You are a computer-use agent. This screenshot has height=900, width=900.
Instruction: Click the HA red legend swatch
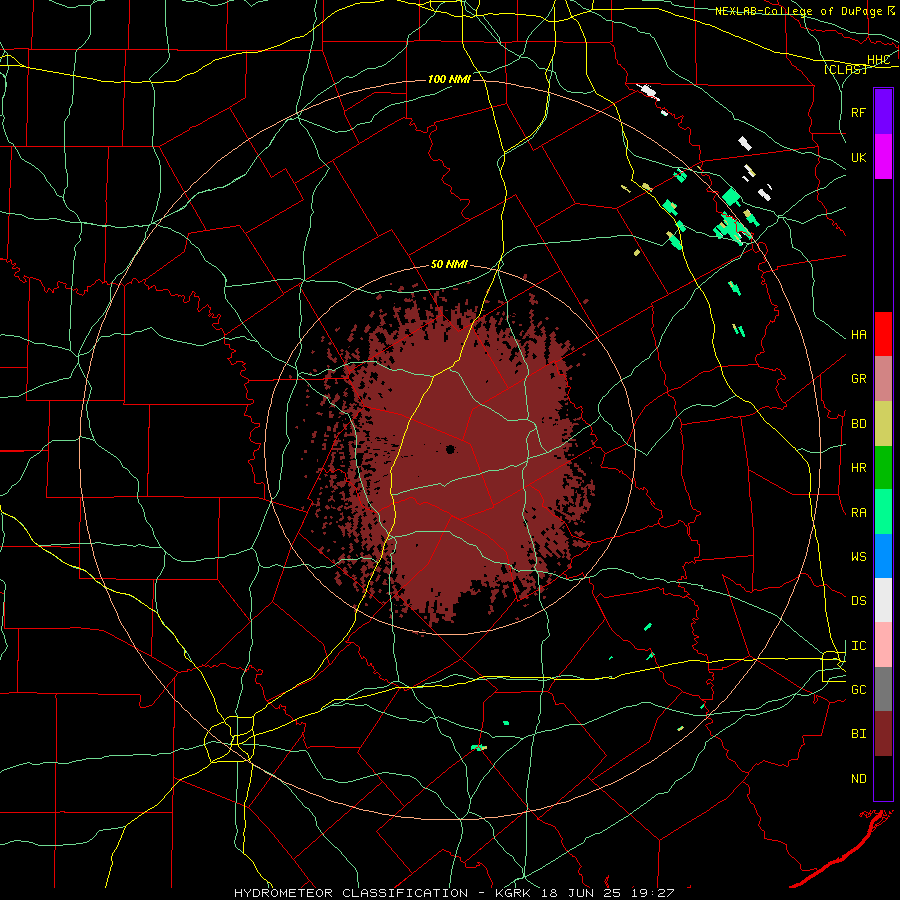(883, 334)
